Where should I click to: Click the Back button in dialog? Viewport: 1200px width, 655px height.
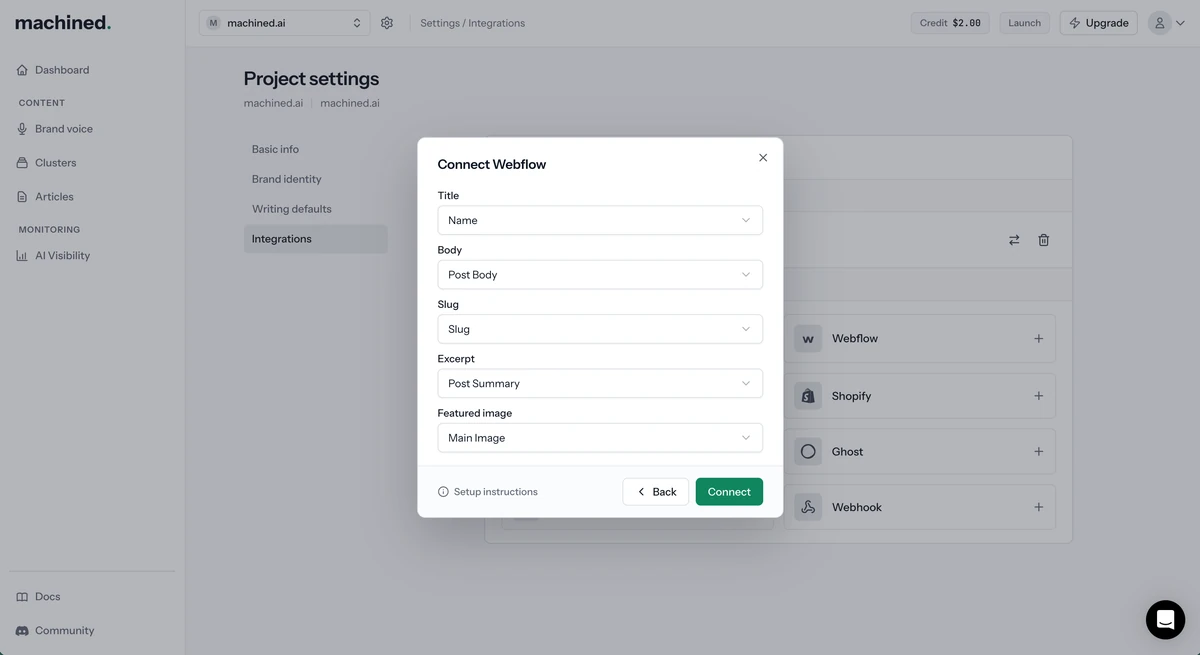point(656,492)
